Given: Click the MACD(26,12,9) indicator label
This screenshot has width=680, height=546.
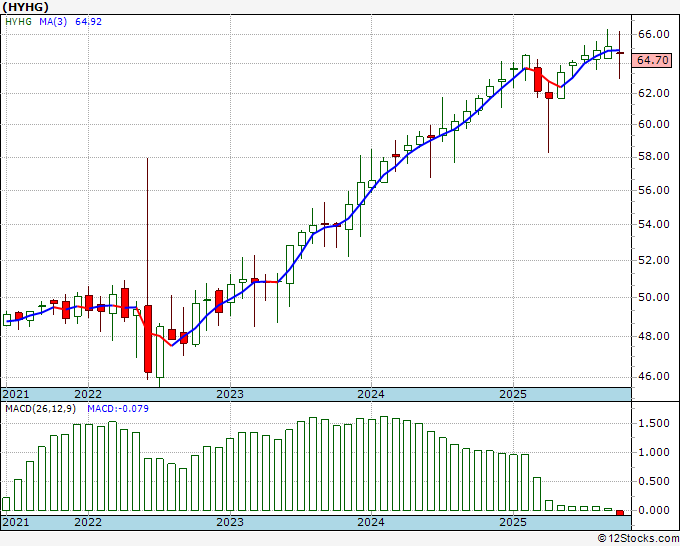Looking at the screenshot, I should pyautogui.click(x=41, y=409).
